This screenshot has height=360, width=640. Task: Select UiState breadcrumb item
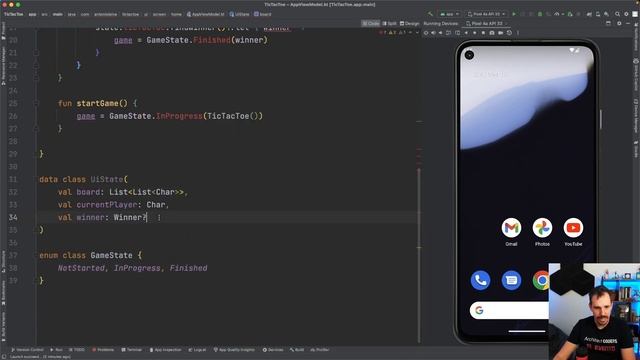coord(239,14)
